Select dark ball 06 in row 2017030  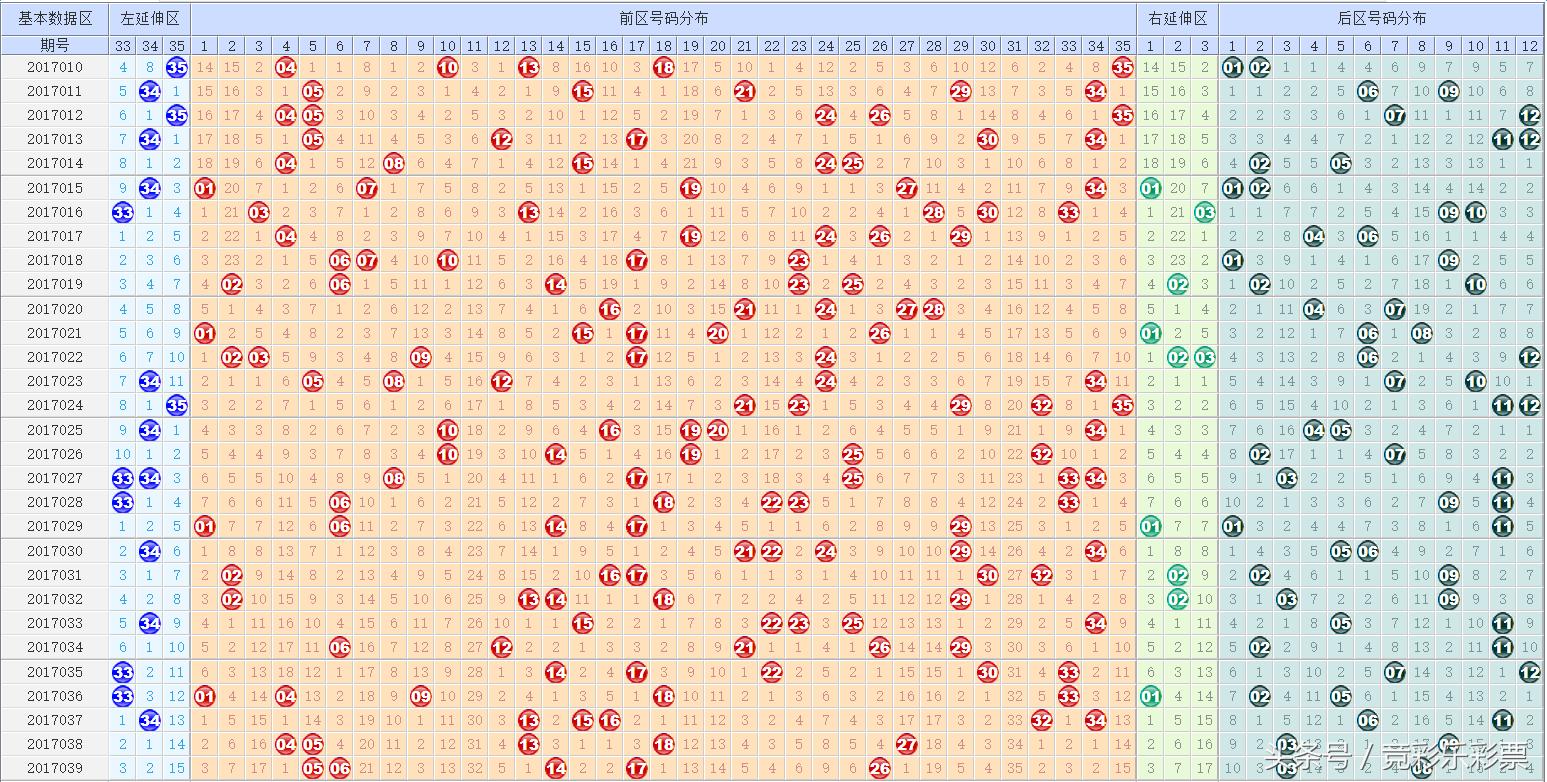[x=1368, y=551]
